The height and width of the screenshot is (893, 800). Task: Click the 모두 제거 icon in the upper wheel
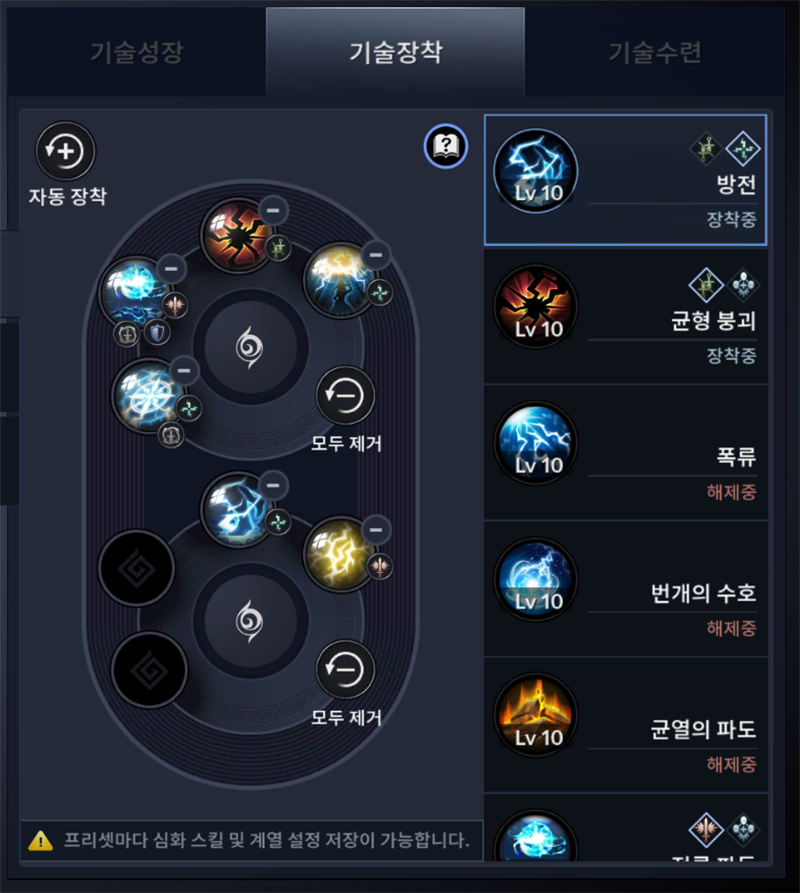[x=345, y=395]
